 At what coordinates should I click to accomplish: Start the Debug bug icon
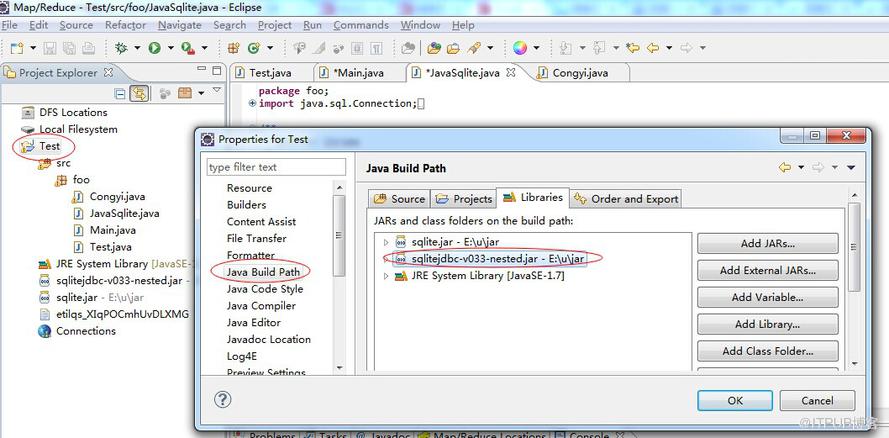[121, 48]
